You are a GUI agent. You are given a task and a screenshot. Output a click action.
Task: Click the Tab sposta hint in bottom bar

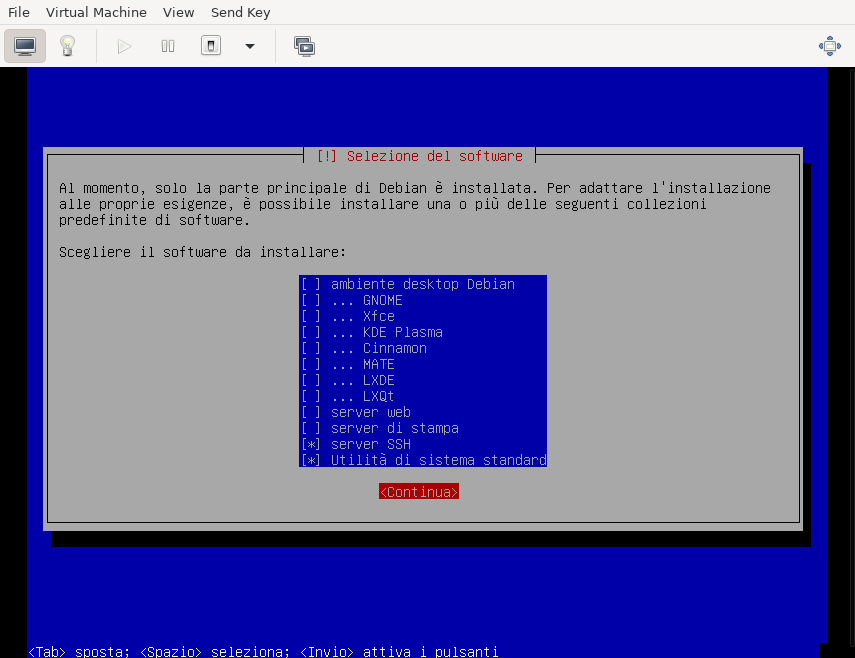tap(79, 651)
